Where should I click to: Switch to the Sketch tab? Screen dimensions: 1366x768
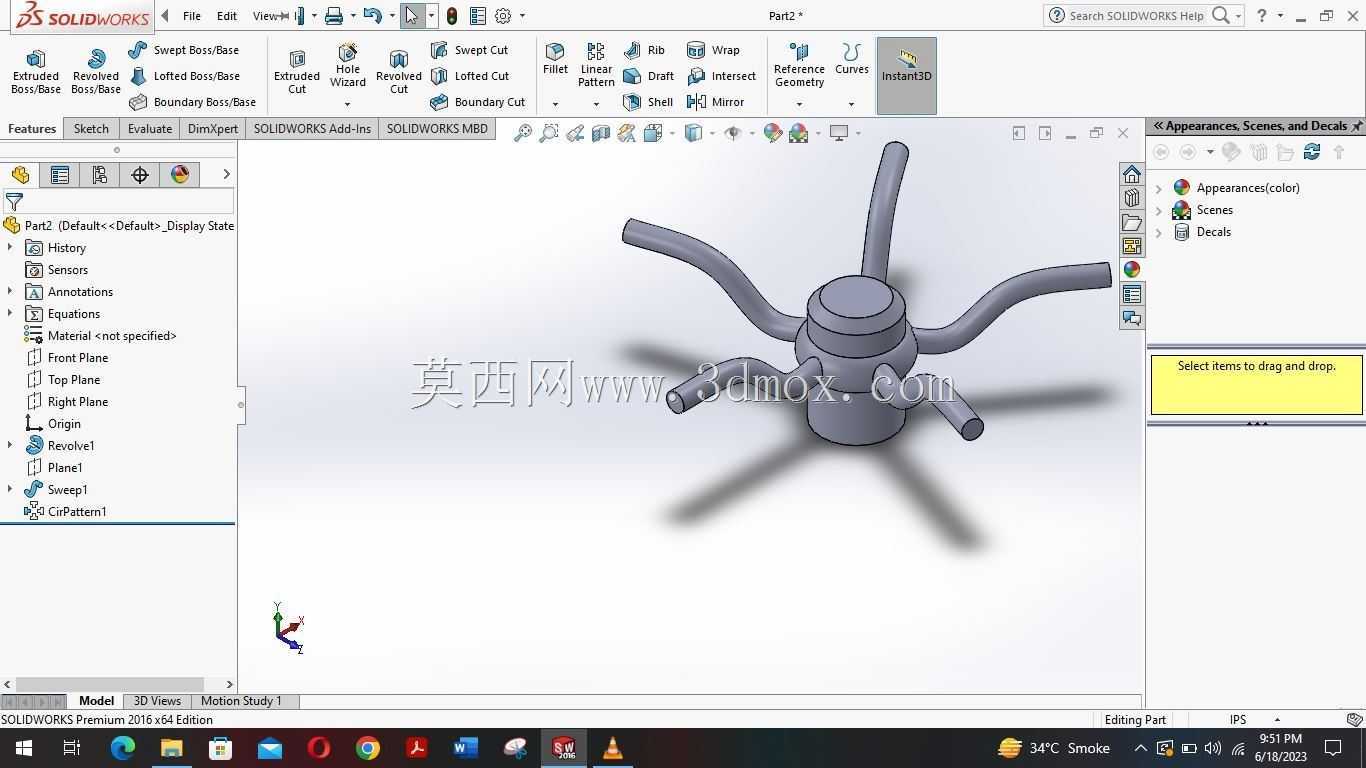(x=91, y=129)
